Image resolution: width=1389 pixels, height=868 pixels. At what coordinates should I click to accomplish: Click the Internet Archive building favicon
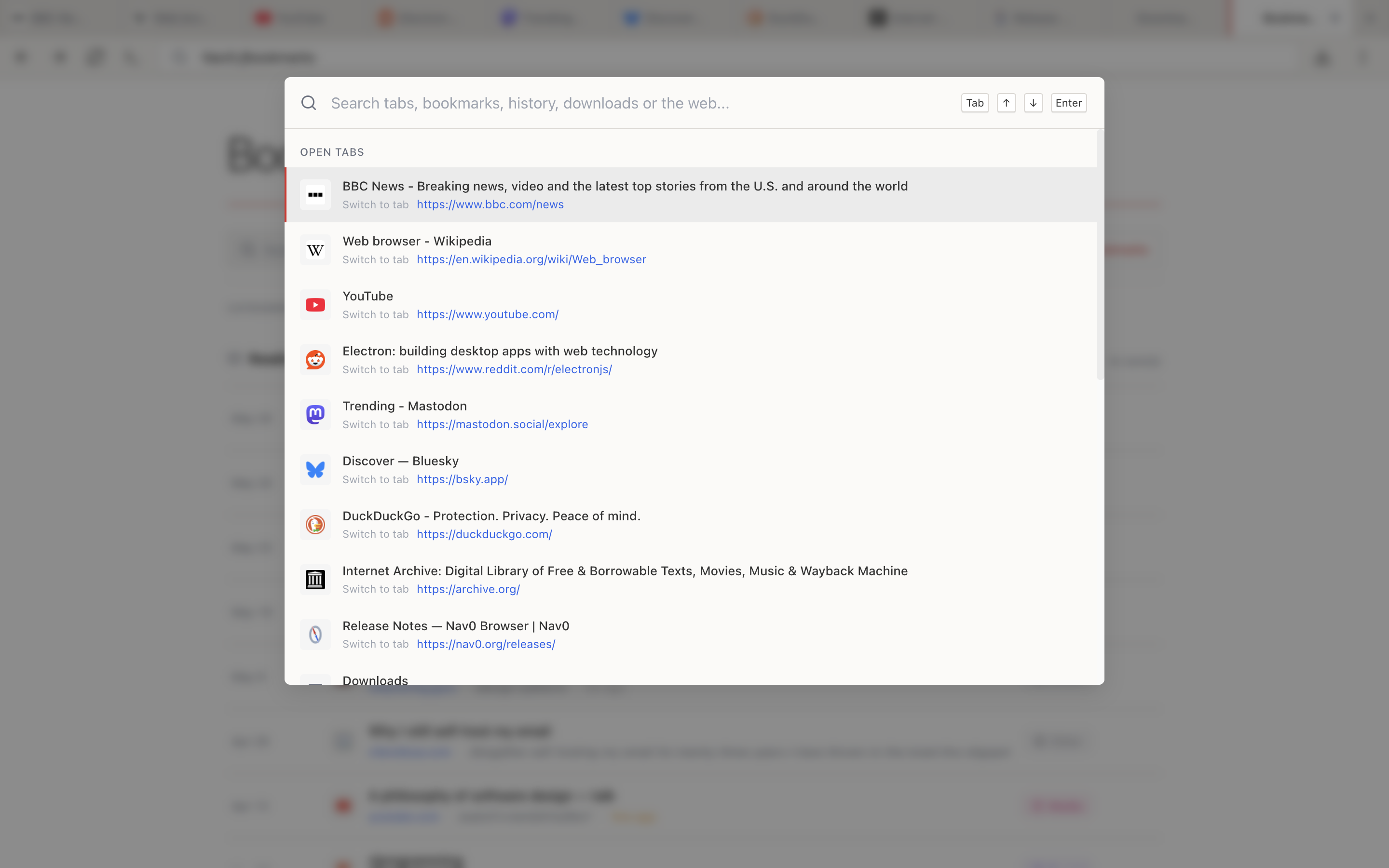coord(315,580)
